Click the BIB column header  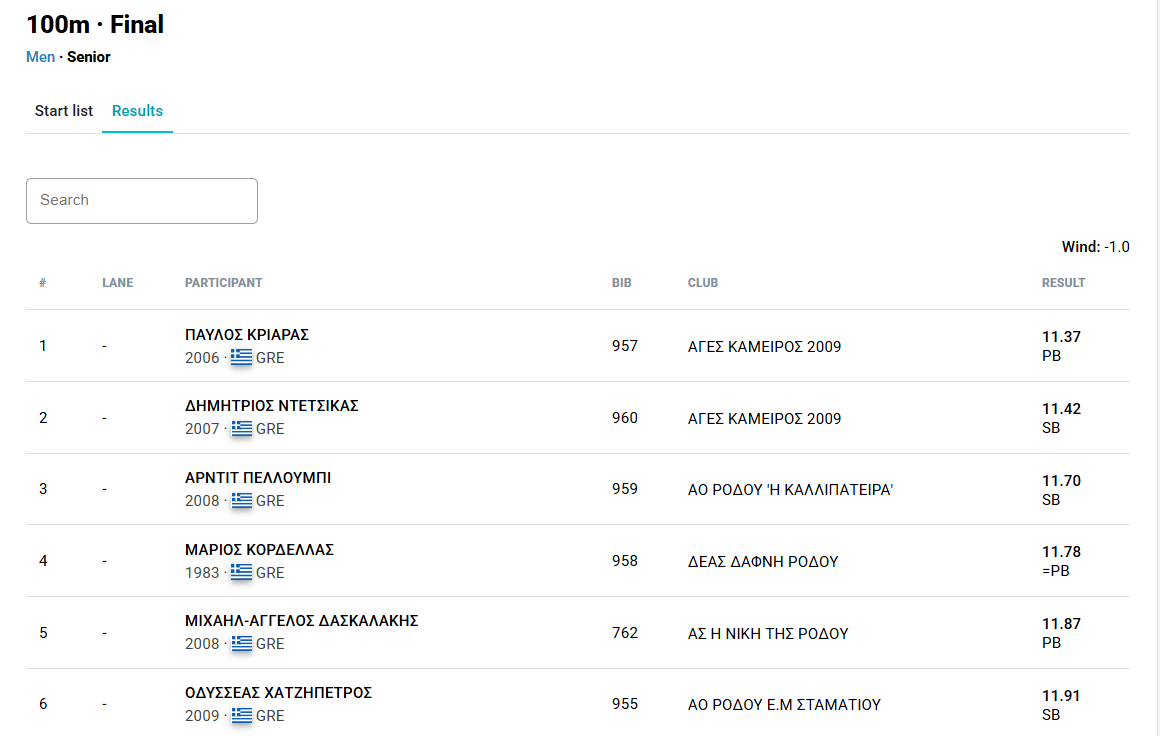click(621, 283)
